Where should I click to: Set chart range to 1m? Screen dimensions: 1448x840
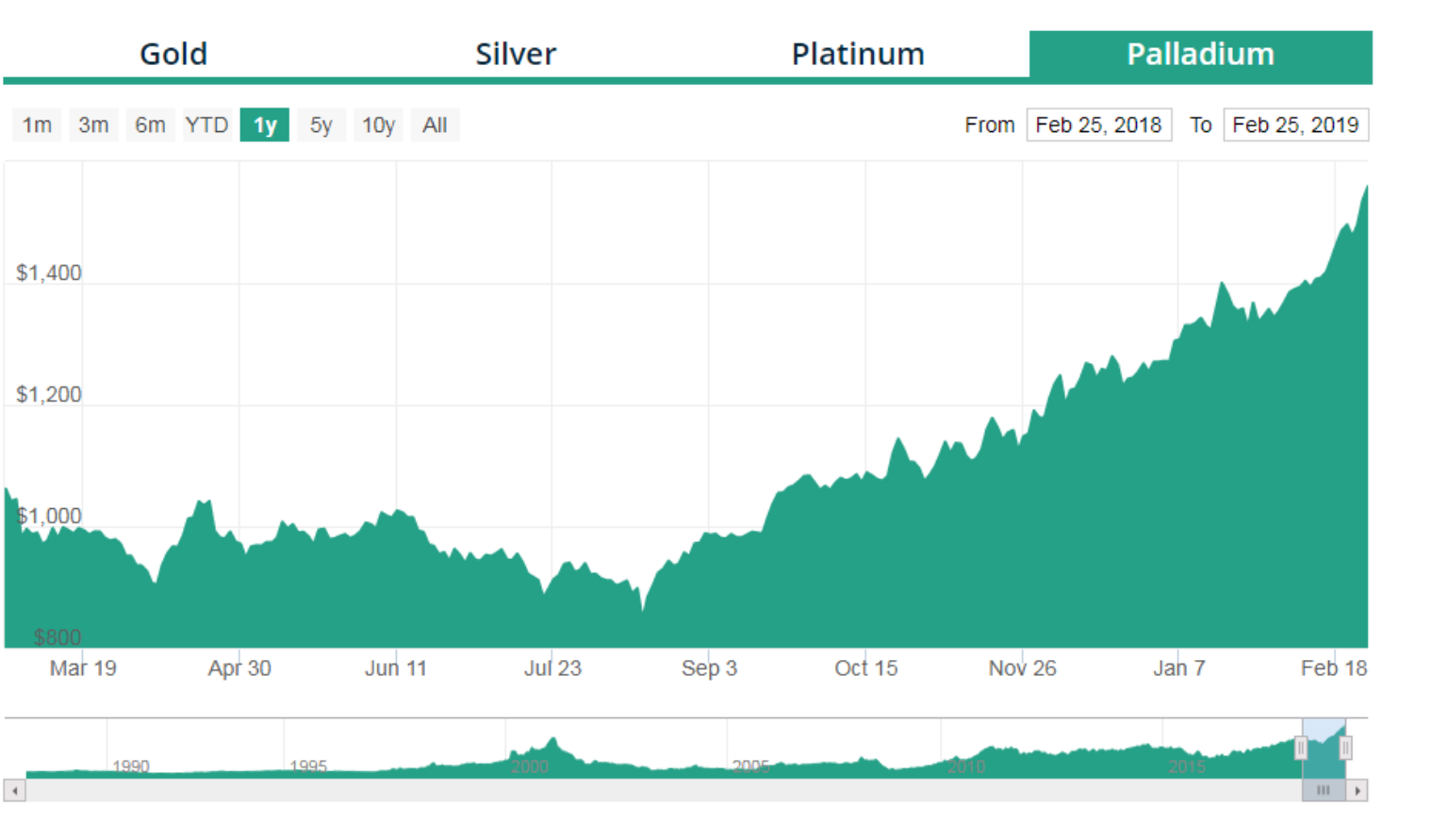click(37, 124)
